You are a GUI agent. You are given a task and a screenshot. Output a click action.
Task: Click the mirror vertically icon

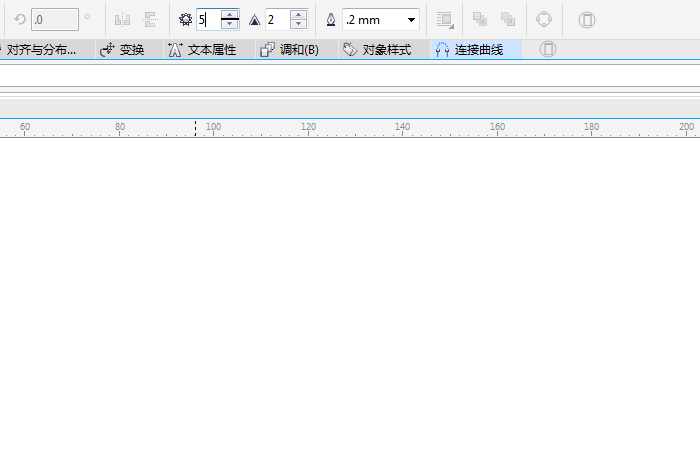pyautogui.click(x=151, y=19)
